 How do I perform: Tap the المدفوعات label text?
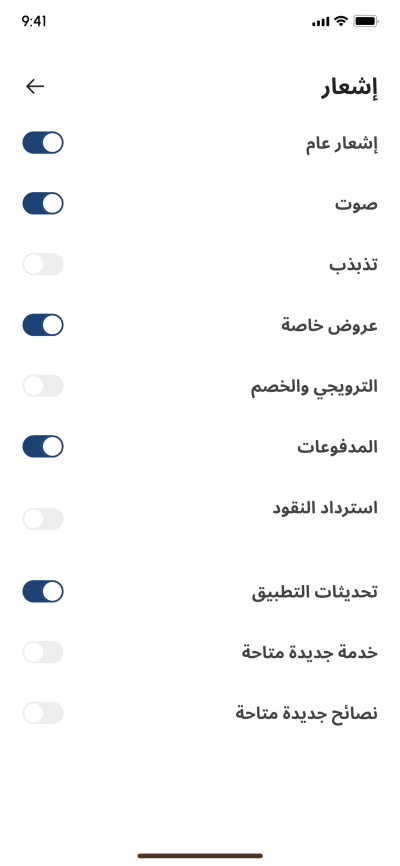338,446
